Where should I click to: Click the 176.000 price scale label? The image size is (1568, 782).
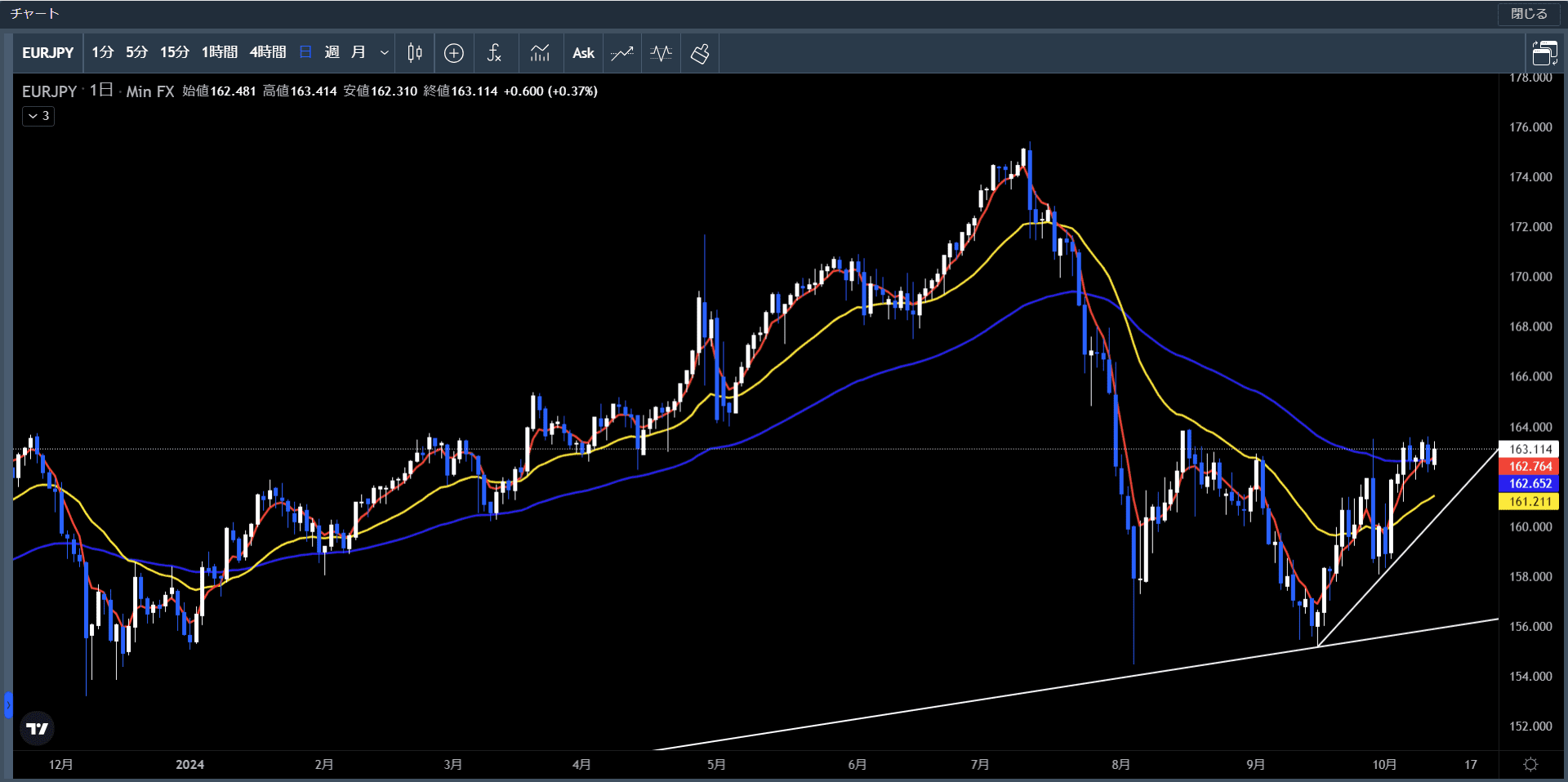tap(1530, 127)
